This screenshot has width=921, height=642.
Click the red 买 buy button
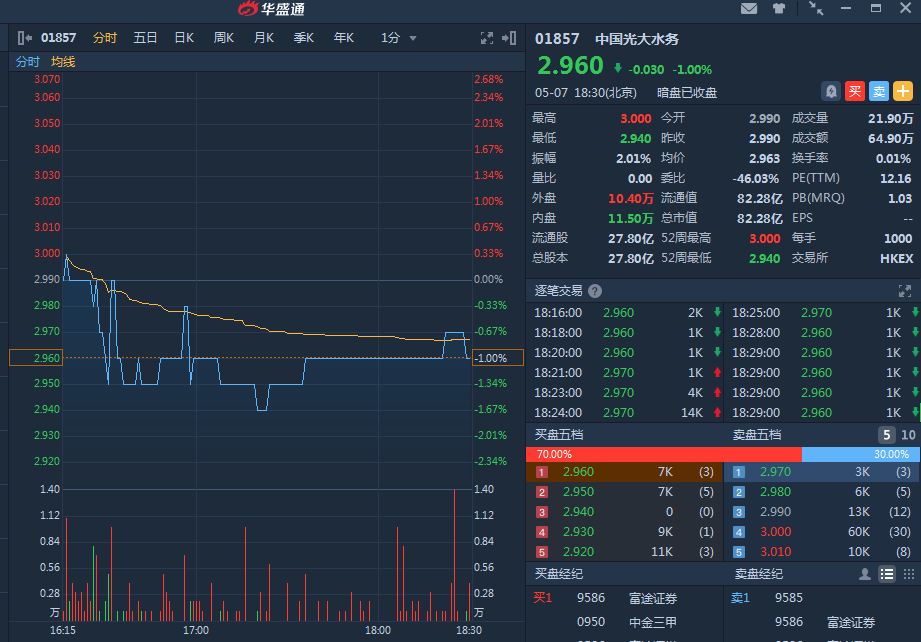[x=855, y=91]
